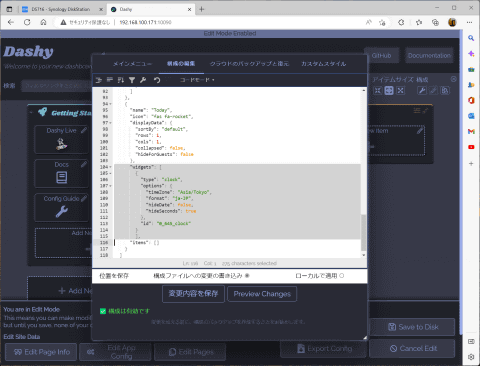Collapse options block at line 107

(111, 186)
